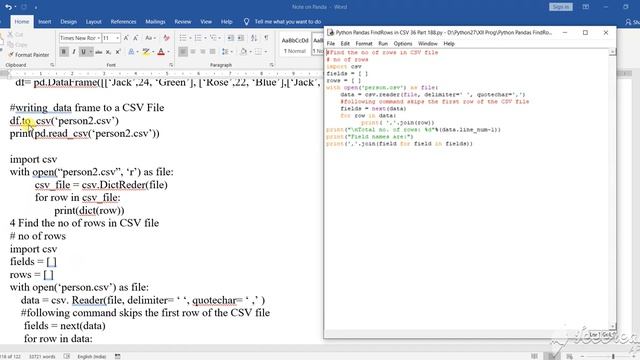Click the zoom out minus button
The image size is (640, 360).
(x=582, y=356)
